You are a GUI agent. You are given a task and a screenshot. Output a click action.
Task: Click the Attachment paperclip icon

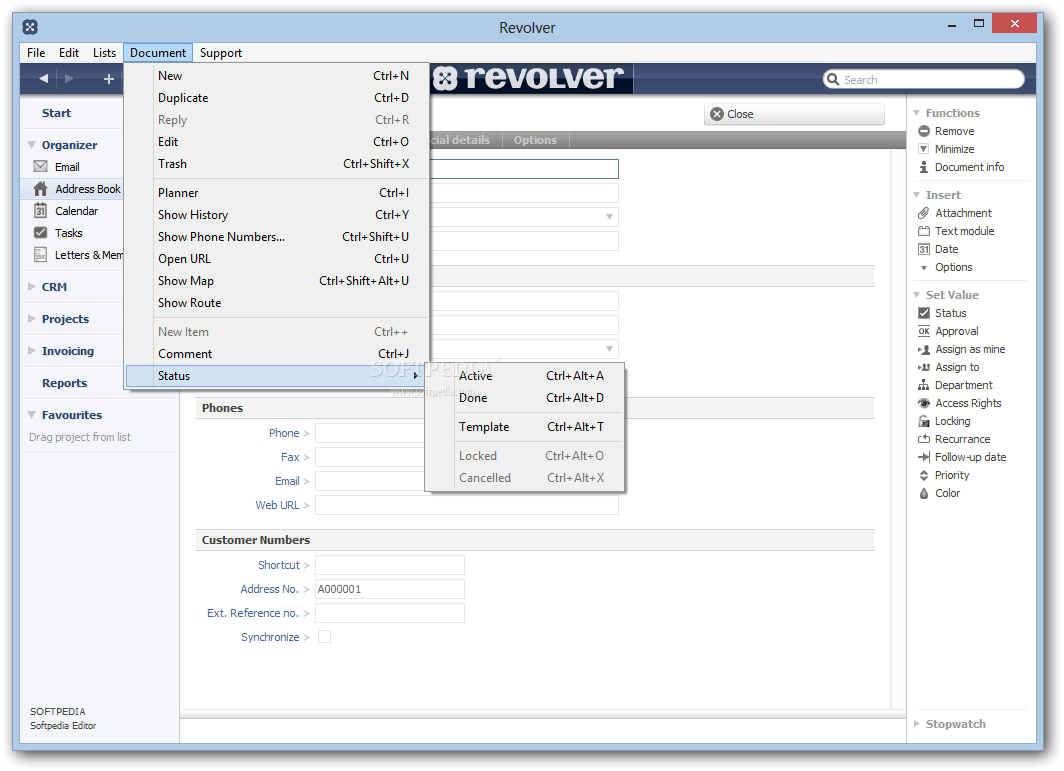tap(924, 213)
